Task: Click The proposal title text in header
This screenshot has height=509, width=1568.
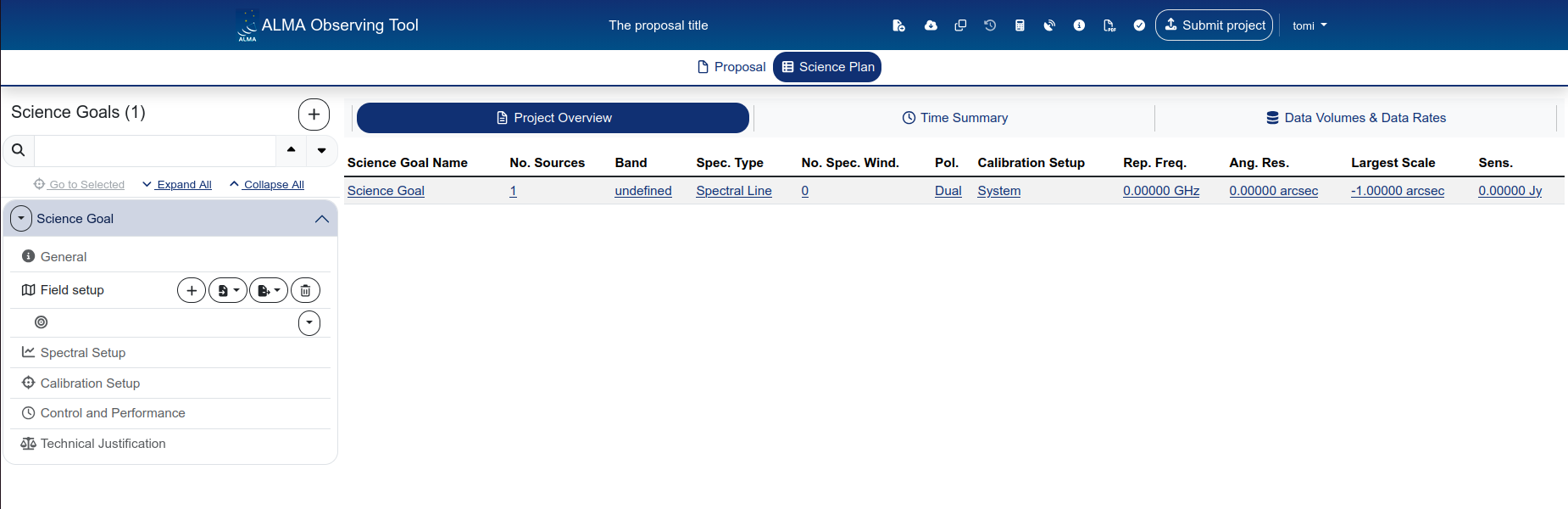Action: pos(659,25)
